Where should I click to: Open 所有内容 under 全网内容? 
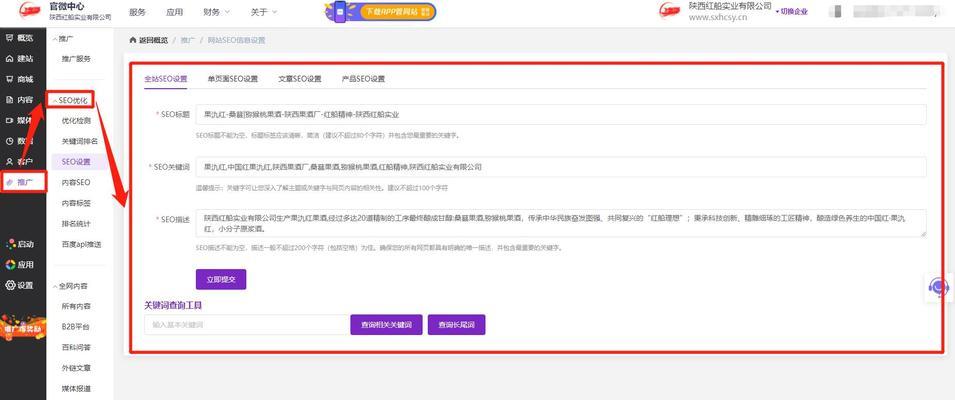tap(76, 306)
